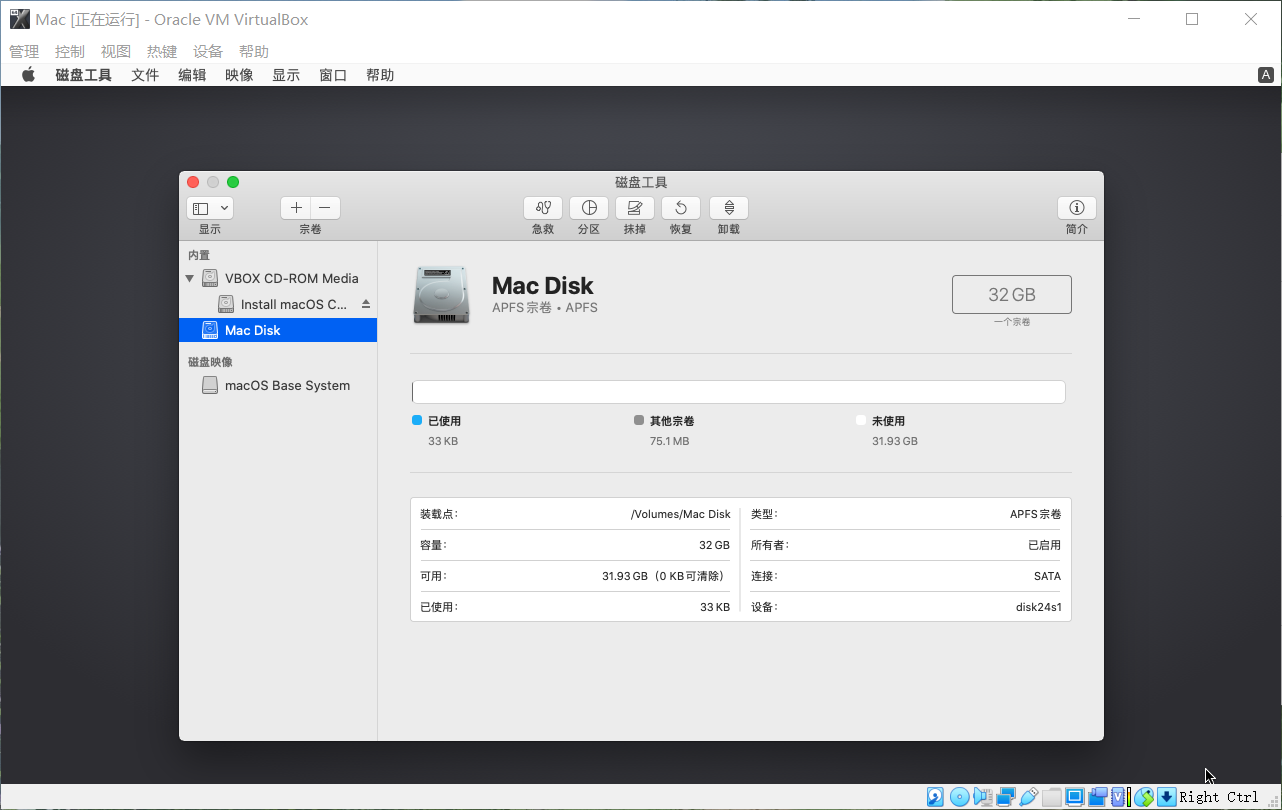Open VirtualBox 管理 menu
The height and width of the screenshot is (810, 1282).
[24, 51]
